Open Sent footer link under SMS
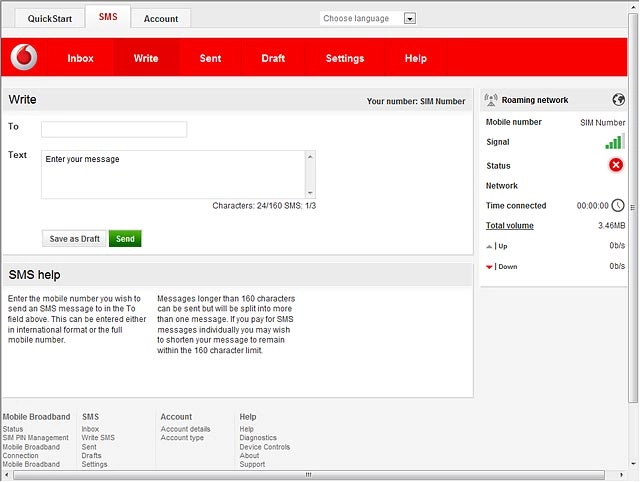The image size is (640, 482). 89,447
